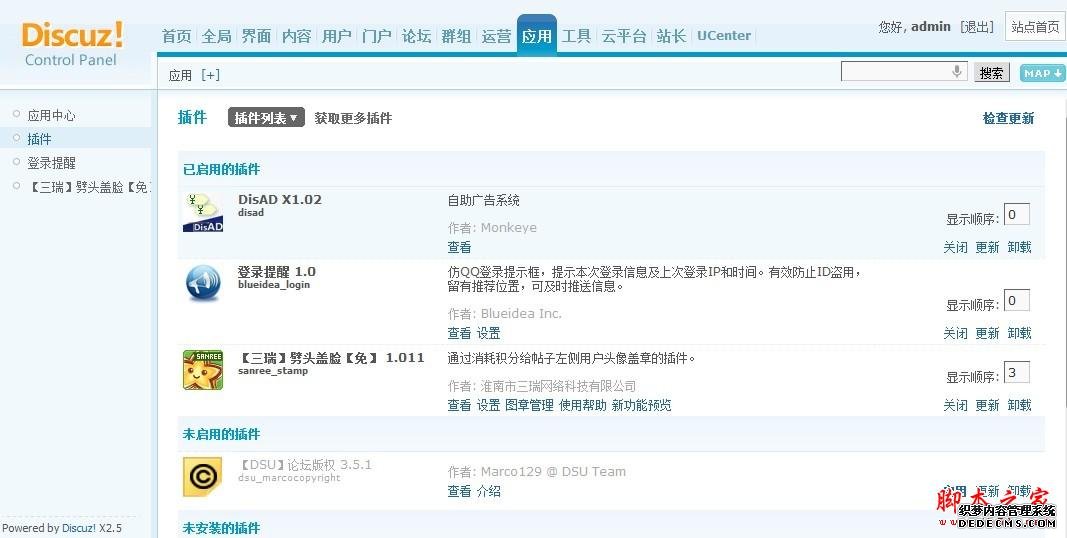This screenshot has width=1067, height=538.
Task: Open the MAP navigation button
Action: [1043, 73]
